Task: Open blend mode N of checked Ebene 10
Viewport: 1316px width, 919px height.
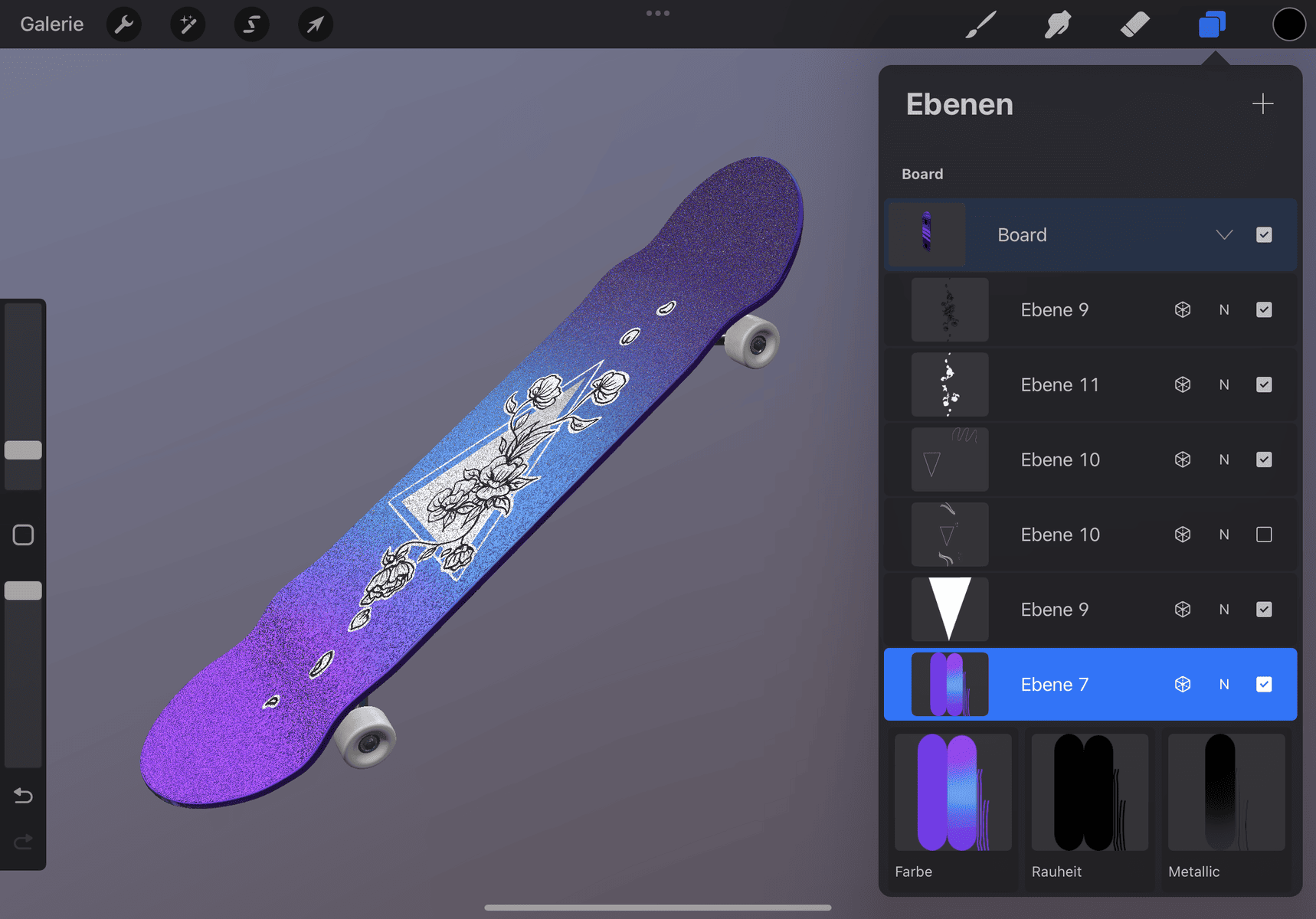Action: [x=1224, y=459]
